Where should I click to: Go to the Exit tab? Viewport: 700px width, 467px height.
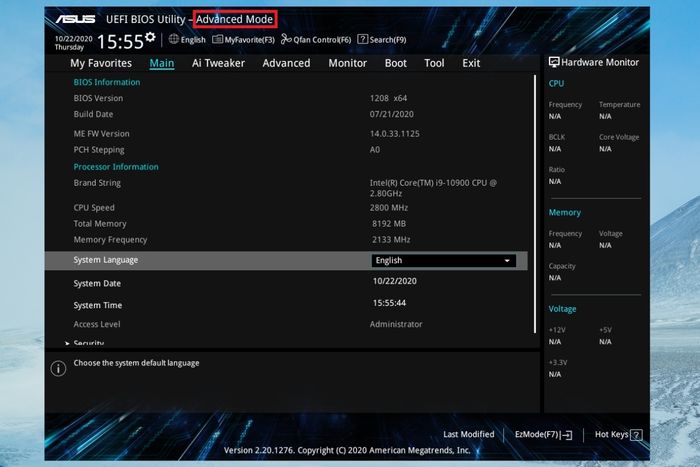tap(471, 63)
